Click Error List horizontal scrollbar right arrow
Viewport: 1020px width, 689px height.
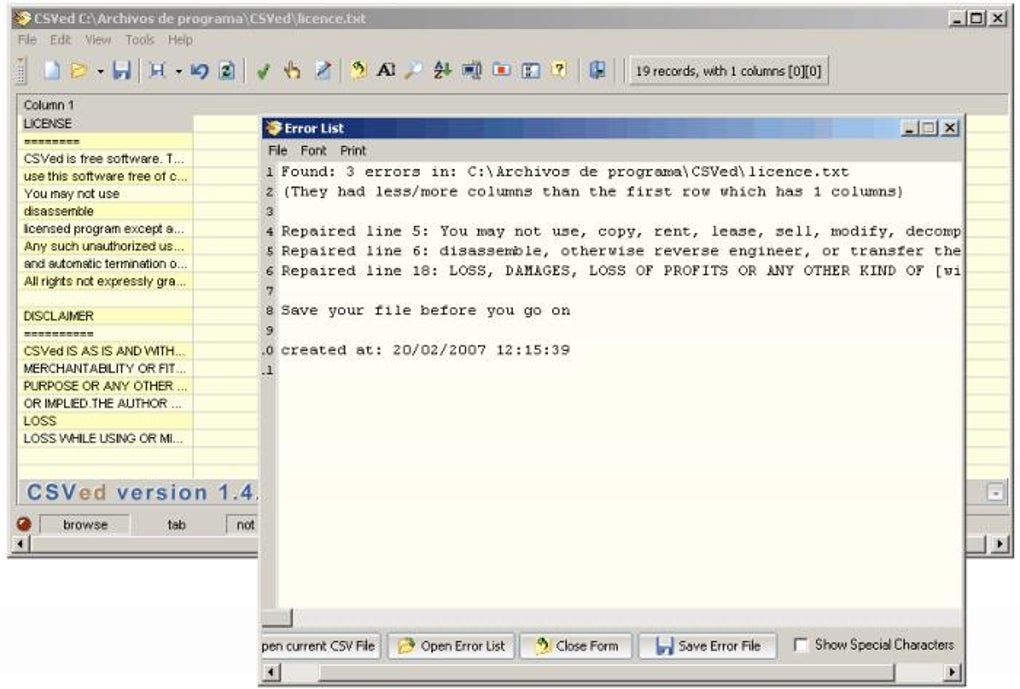click(x=952, y=672)
